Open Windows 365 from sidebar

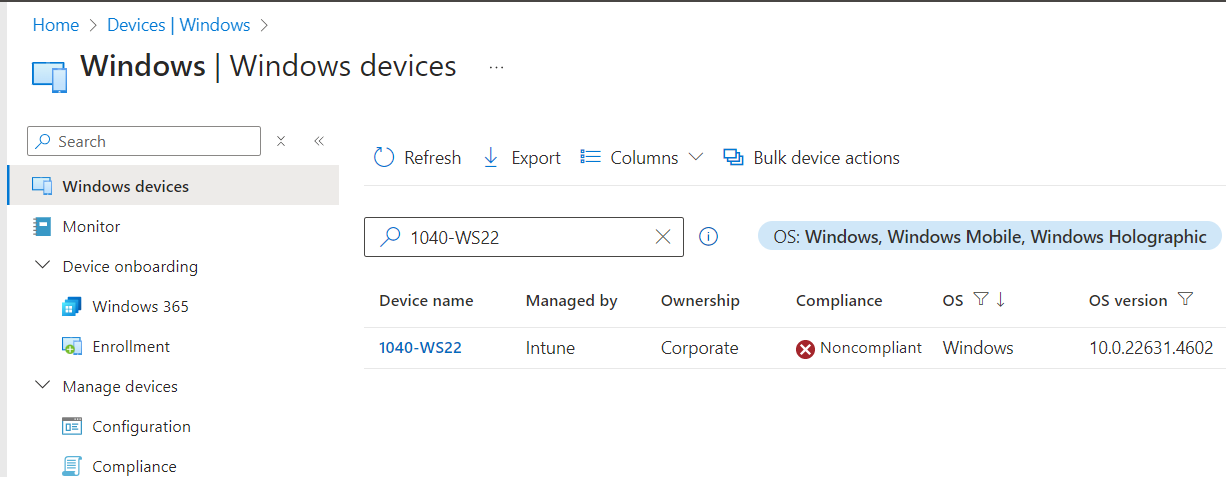click(x=140, y=306)
